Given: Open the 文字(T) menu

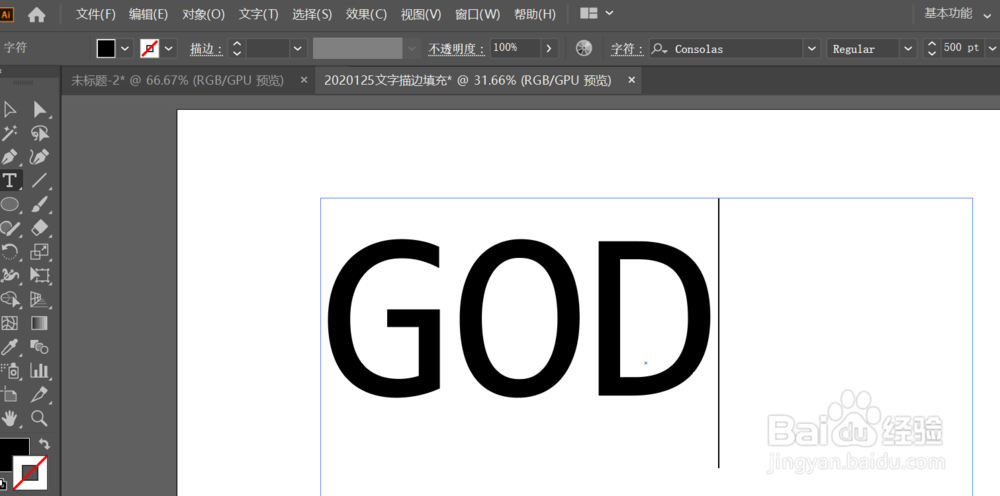Looking at the screenshot, I should click(x=258, y=14).
